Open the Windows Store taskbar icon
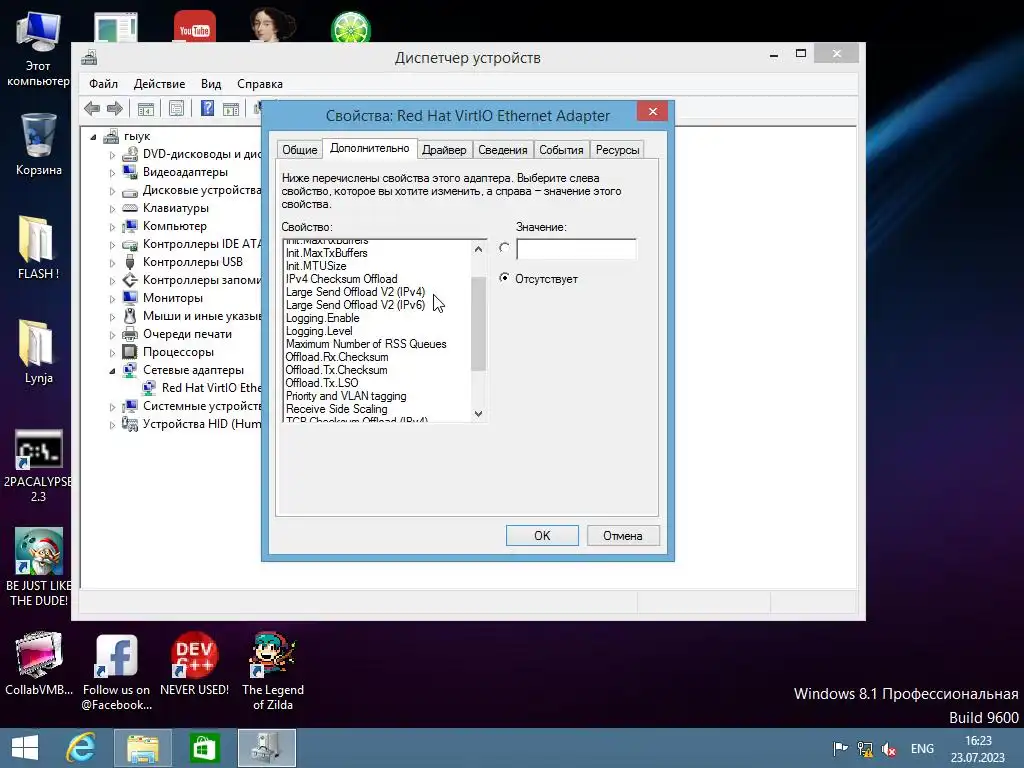Image resolution: width=1024 pixels, height=768 pixels. tap(204, 748)
